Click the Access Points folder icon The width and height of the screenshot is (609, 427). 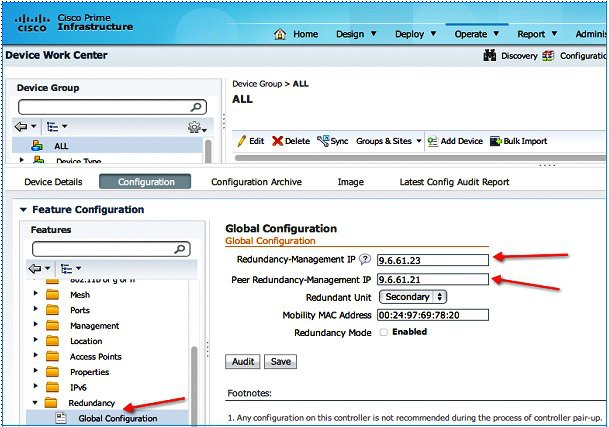tap(52, 357)
